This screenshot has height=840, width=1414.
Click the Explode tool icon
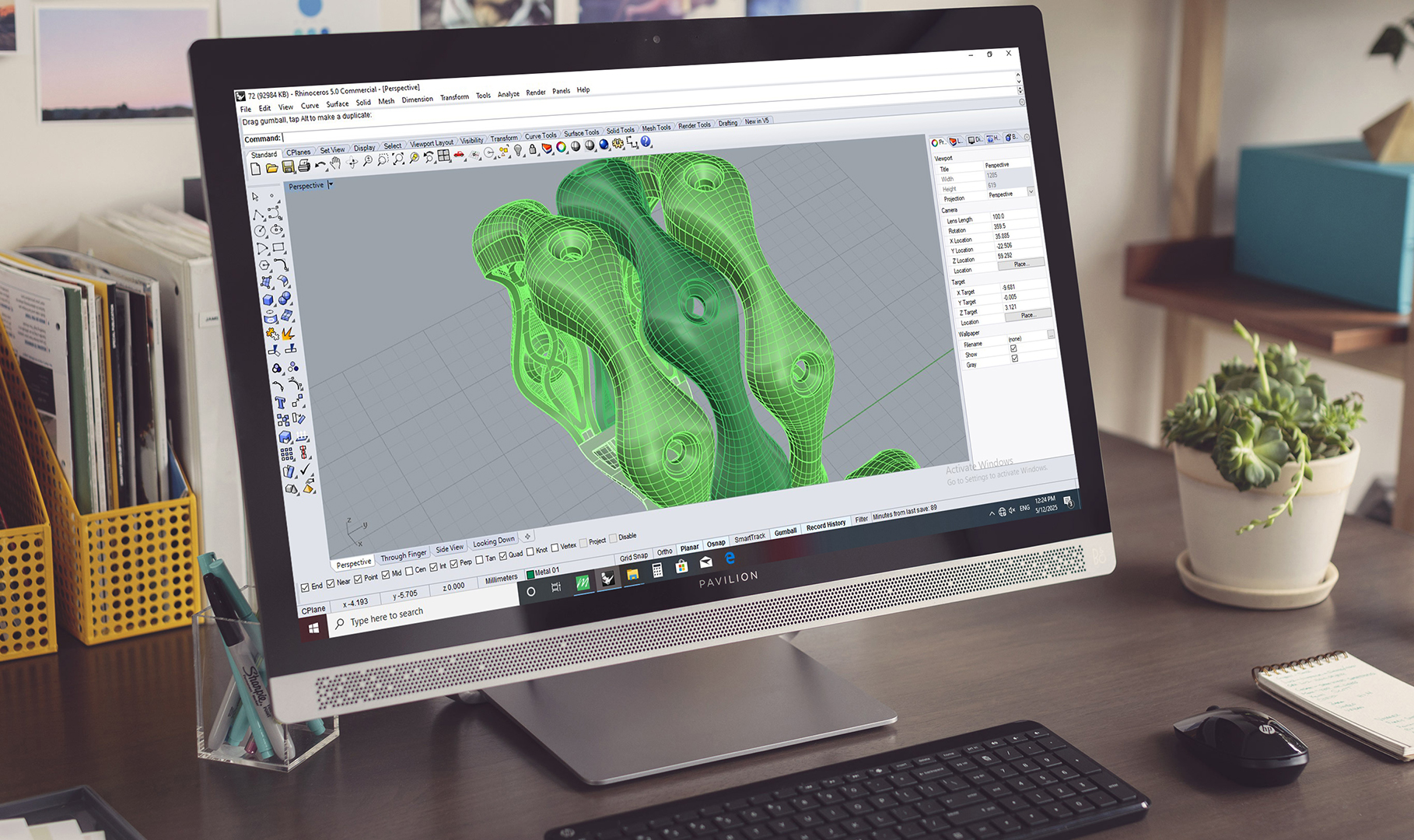[x=288, y=334]
